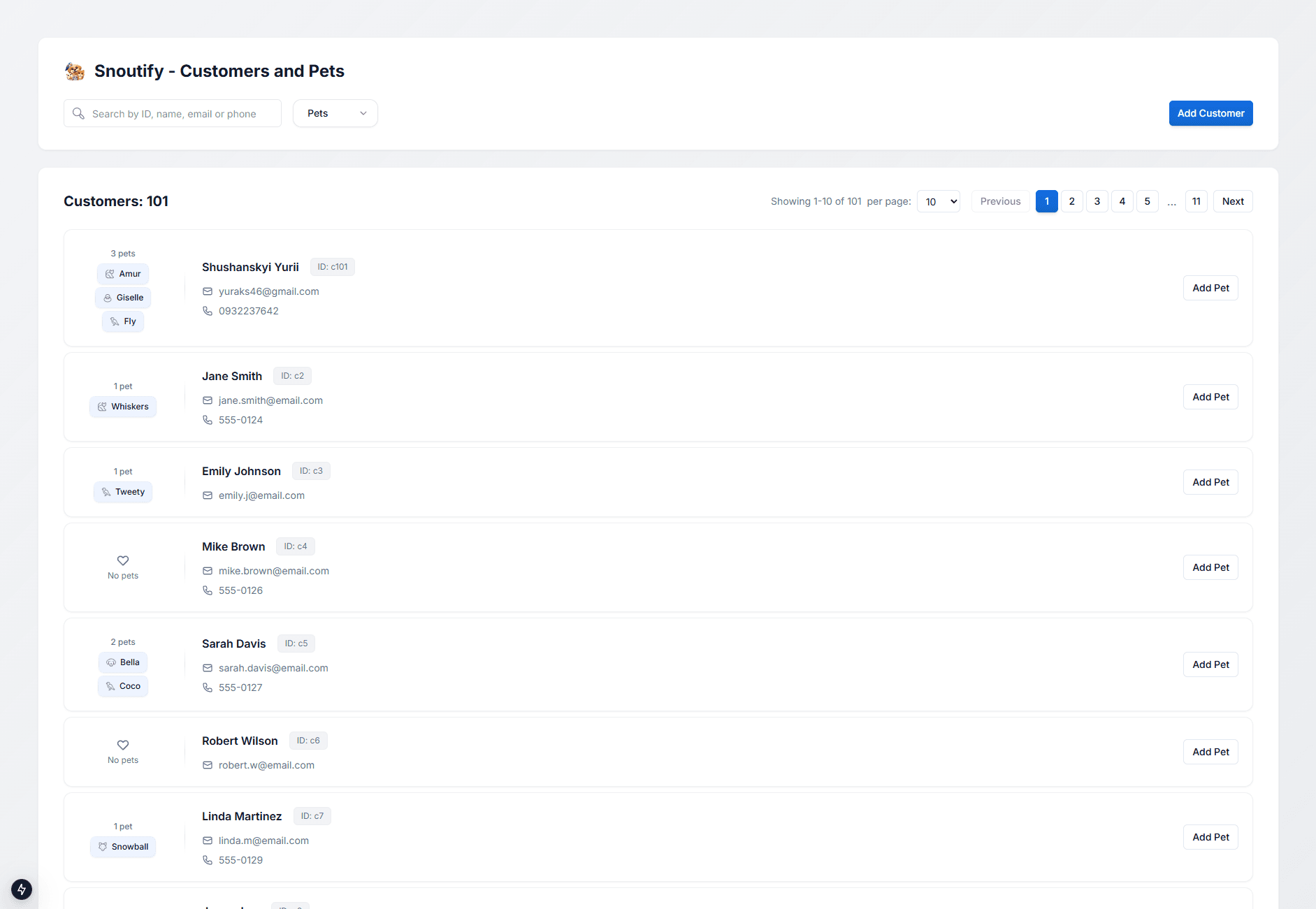Click the envelope icon beside yuraks46@gmail.com
Screen dimensions: 1316x909
pos(208,291)
